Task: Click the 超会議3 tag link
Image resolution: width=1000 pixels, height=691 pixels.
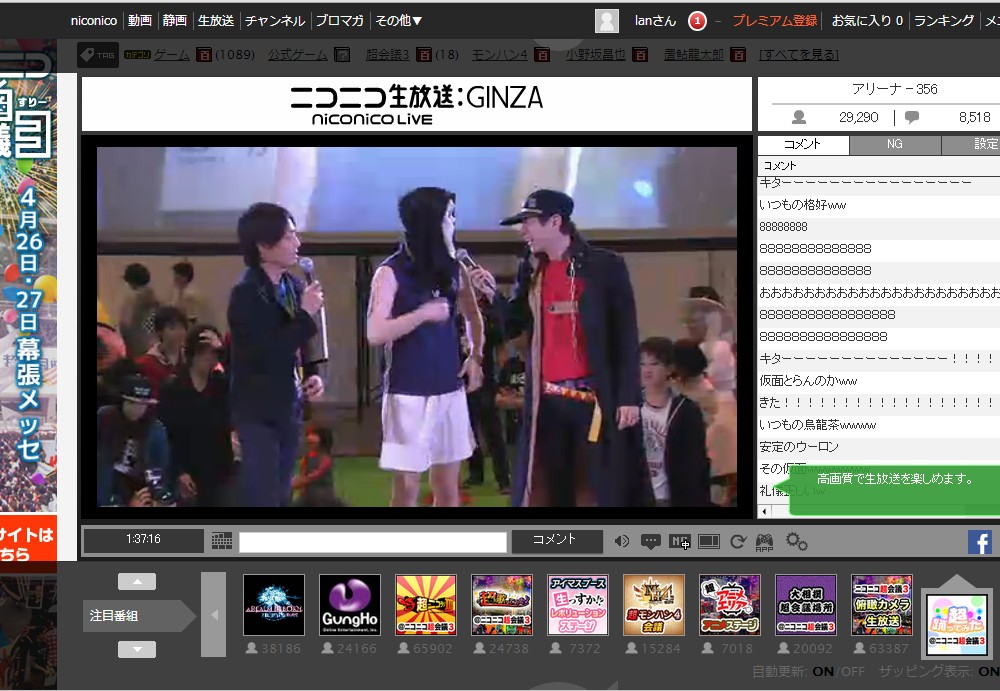Action: [388, 55]
